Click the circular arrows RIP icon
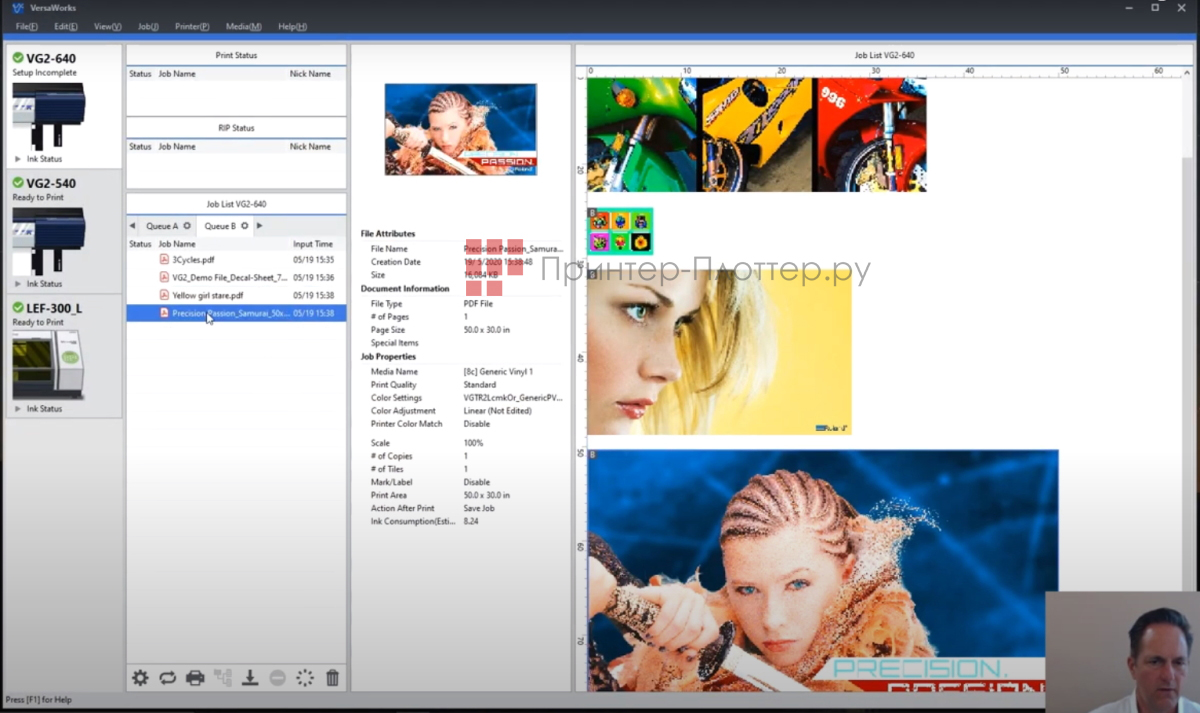Image resolution: width=1200 pixels, height=713 pixels. [x=167, y=678]
